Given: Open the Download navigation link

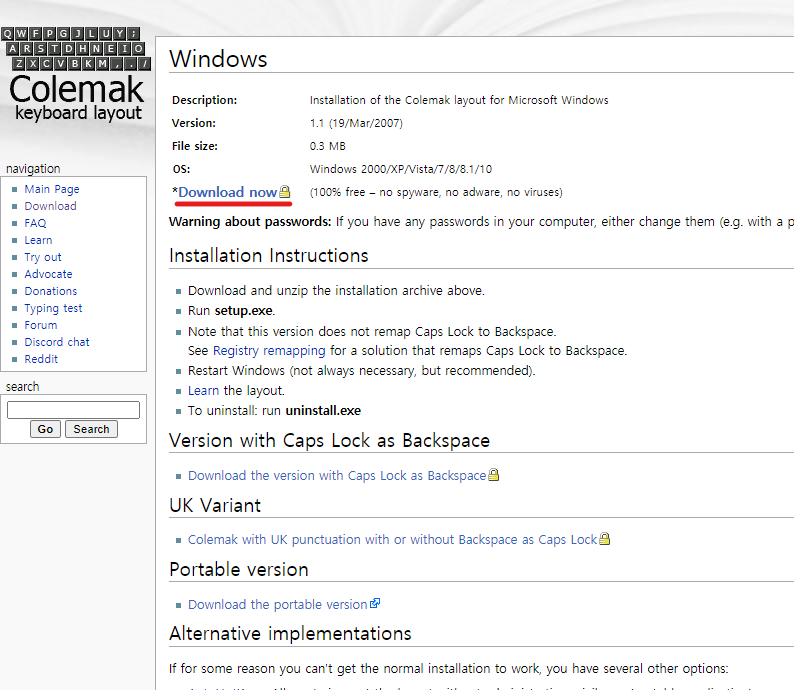Looking at the screenshot, I should point(50,206).
